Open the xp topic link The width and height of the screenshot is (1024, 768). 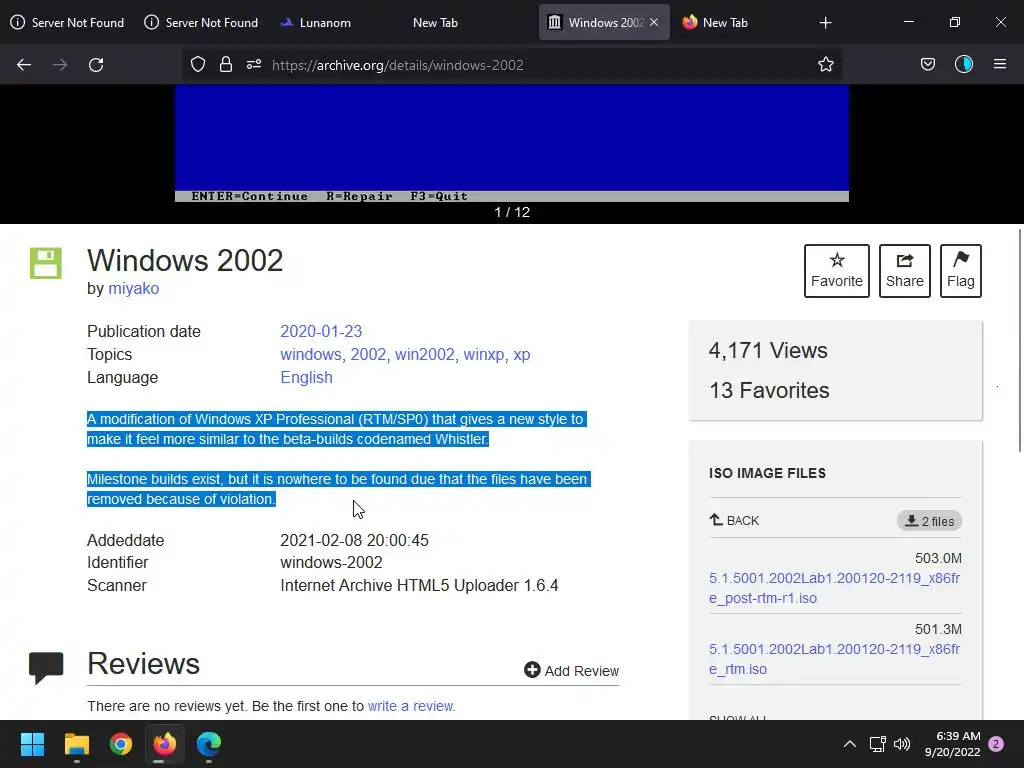click(x=521, y=355)
